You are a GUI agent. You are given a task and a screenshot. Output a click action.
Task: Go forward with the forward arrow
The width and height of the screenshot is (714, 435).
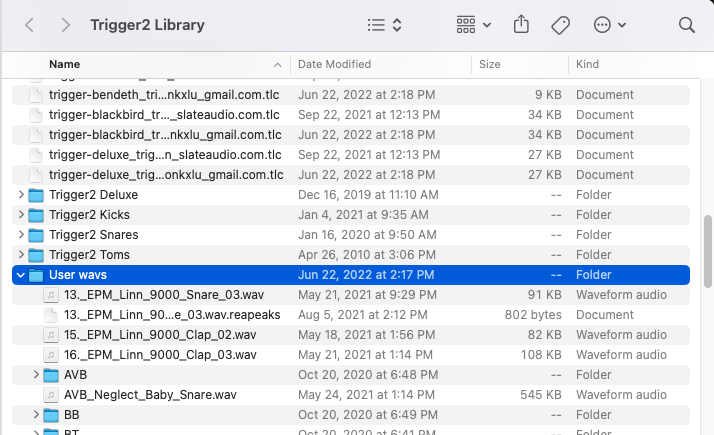click(66, 25)
